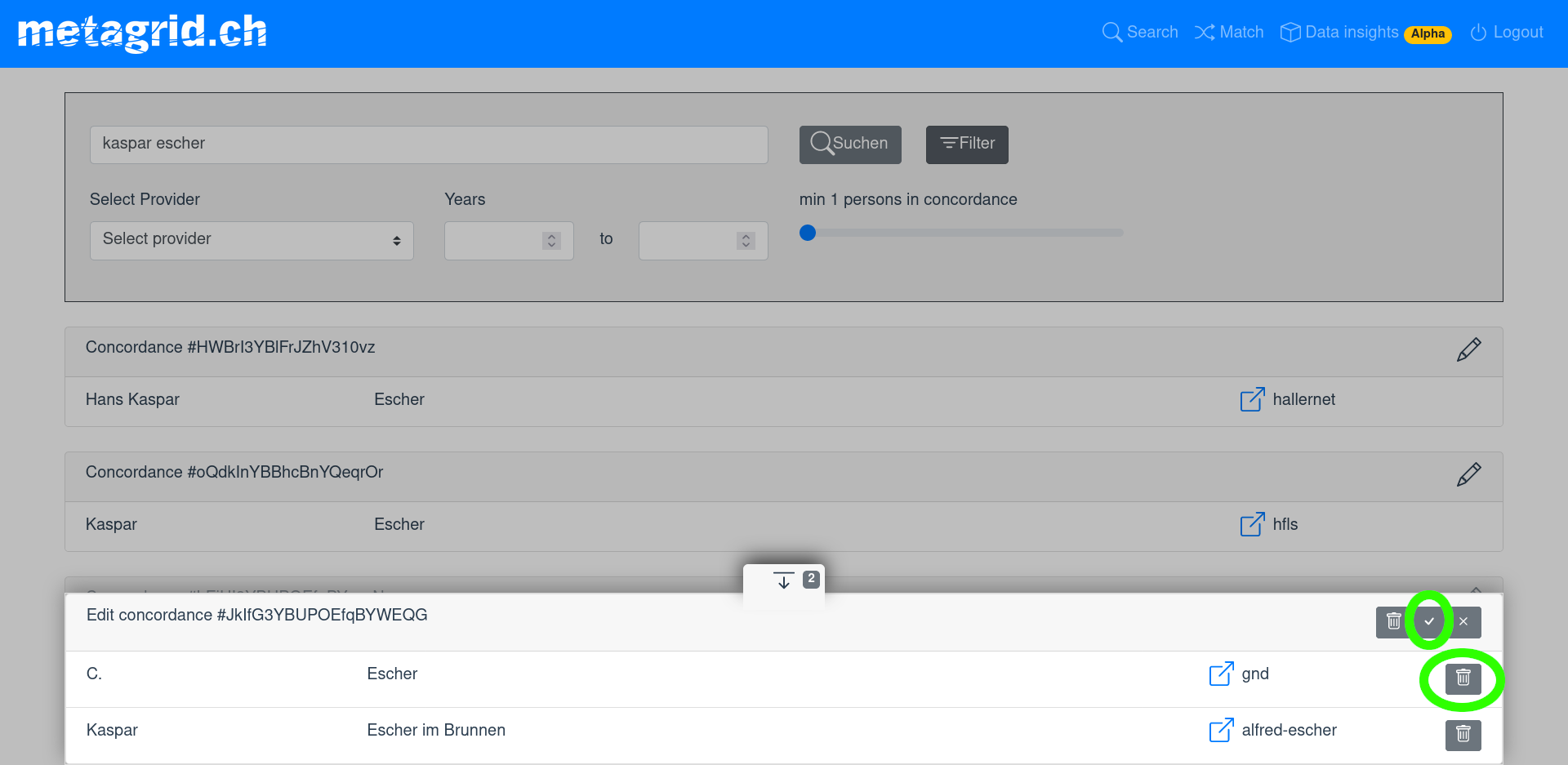Image resolution: width=1568 pixels, height=765 pixels.
Task: Open the alfred-escher external link
Action: (1221, 730)
